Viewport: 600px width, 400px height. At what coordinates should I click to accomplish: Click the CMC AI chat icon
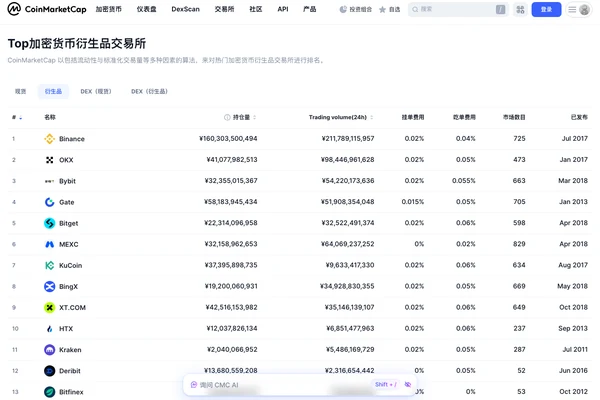point(194,385)
